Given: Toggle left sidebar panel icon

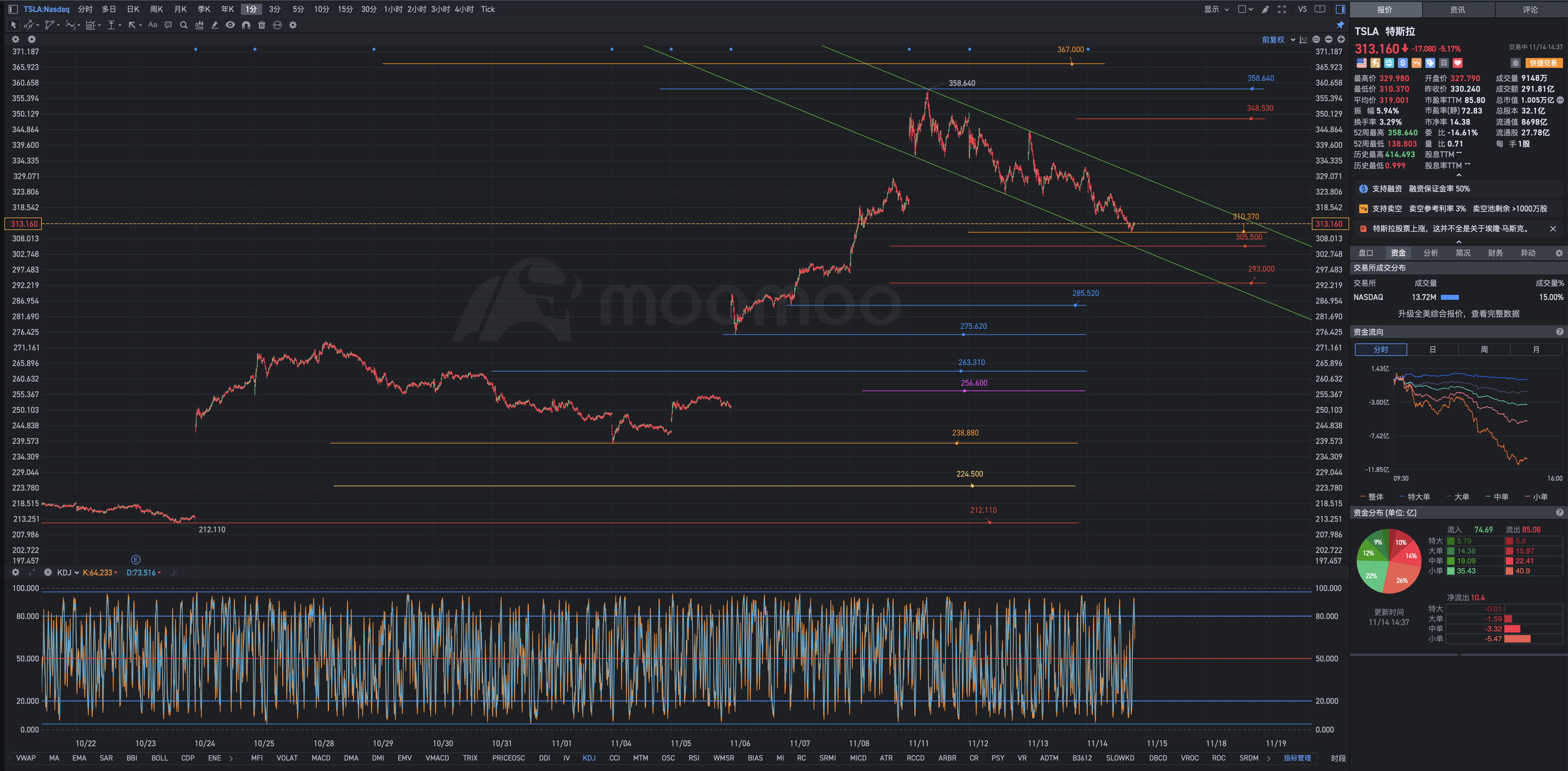Looking at the screenshot, I should pyautogui.click(x=13, y=9).
